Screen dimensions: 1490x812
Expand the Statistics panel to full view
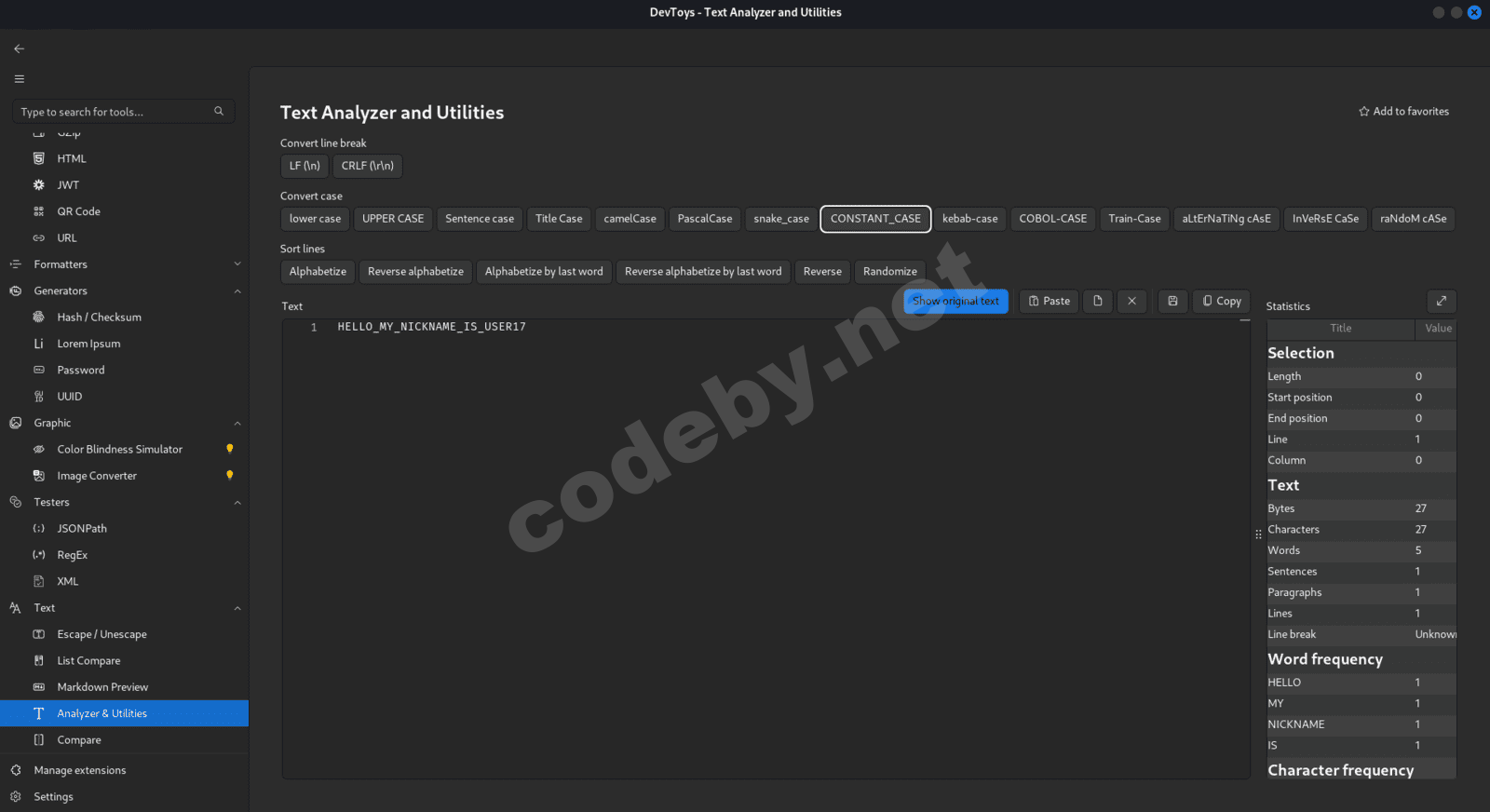coord(1442,301)
